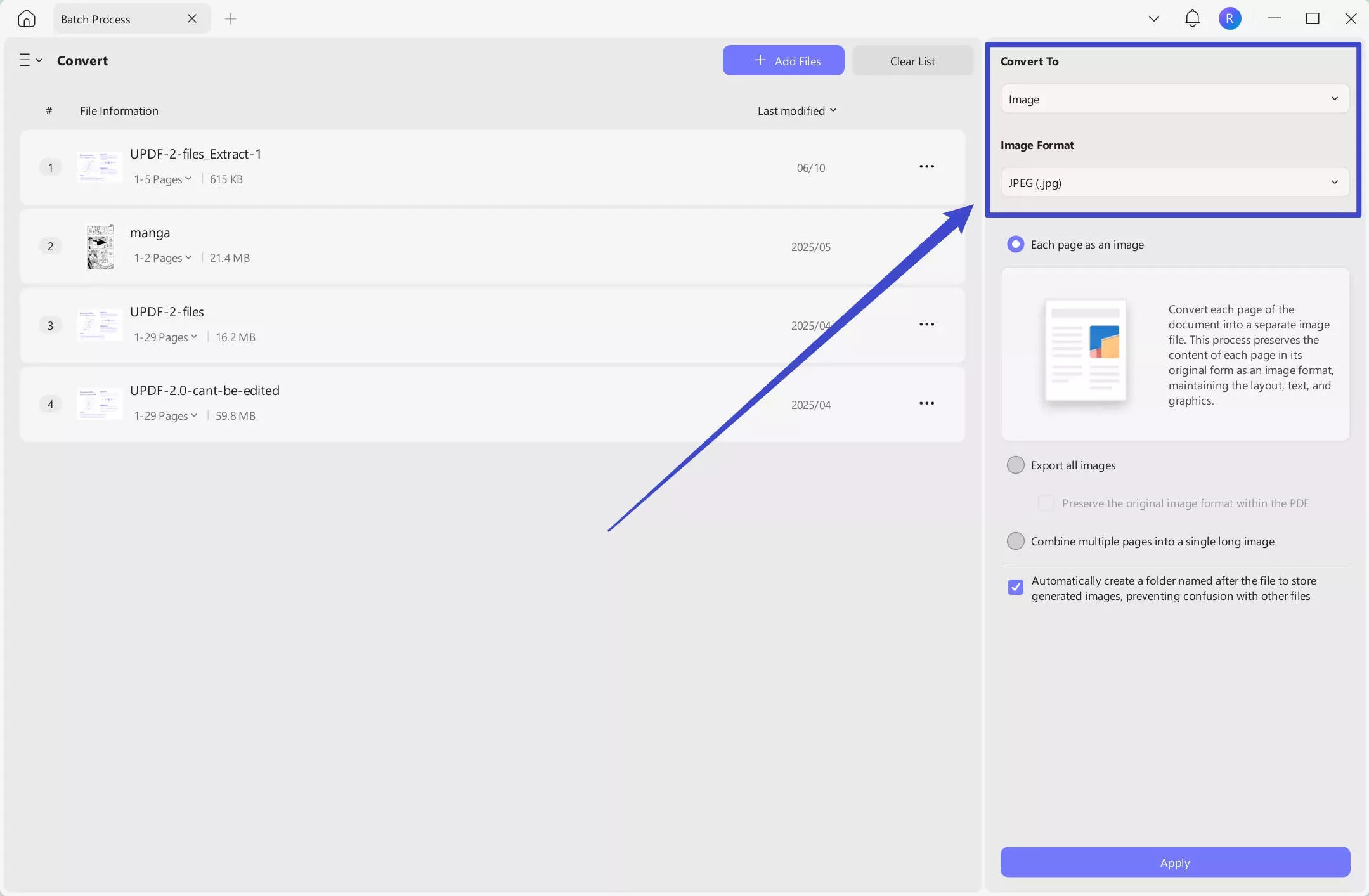The image size is (1369, 896).
Task: Open new tab with plus icon
Action: [x=231, y=19]
